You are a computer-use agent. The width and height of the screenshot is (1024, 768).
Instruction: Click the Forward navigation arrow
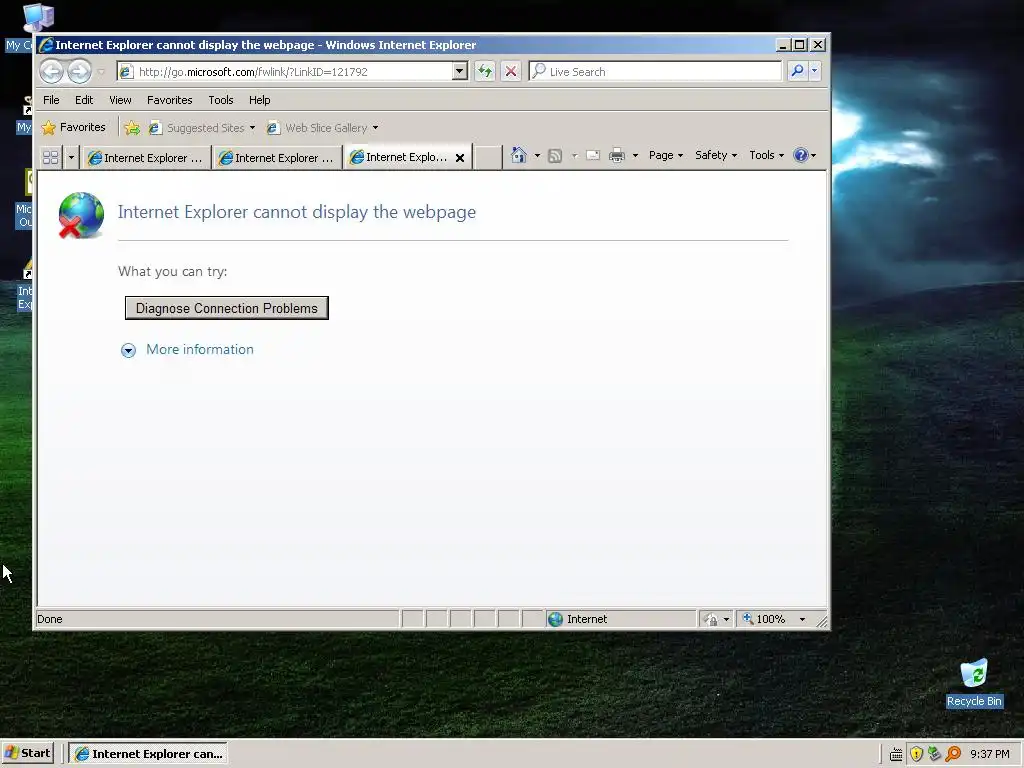pyautogui.click(x=79, y=71)
